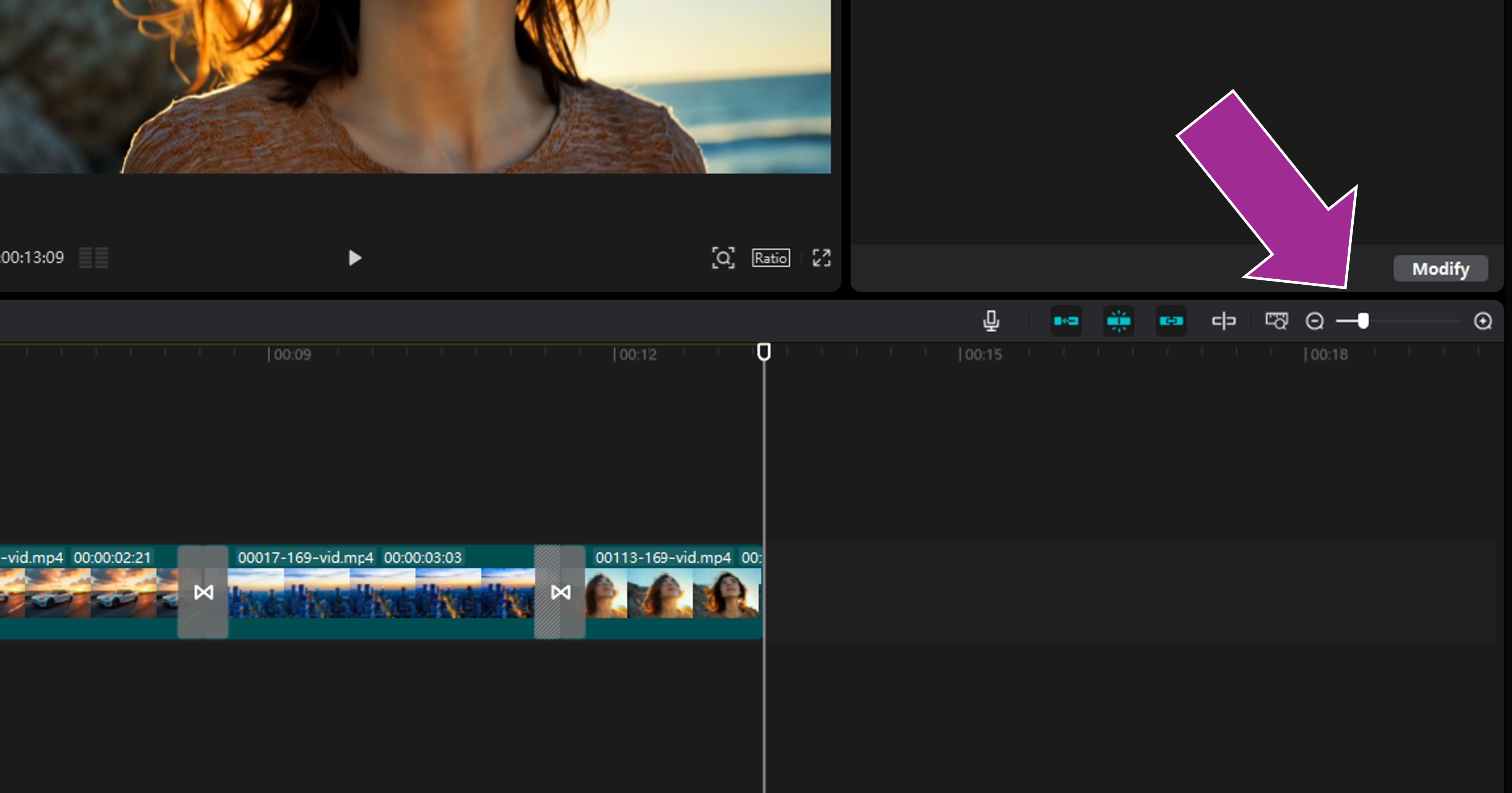This screenshot has height=793, width=1512.
Task: Select transition between city and woman clips
Action: 560,592
